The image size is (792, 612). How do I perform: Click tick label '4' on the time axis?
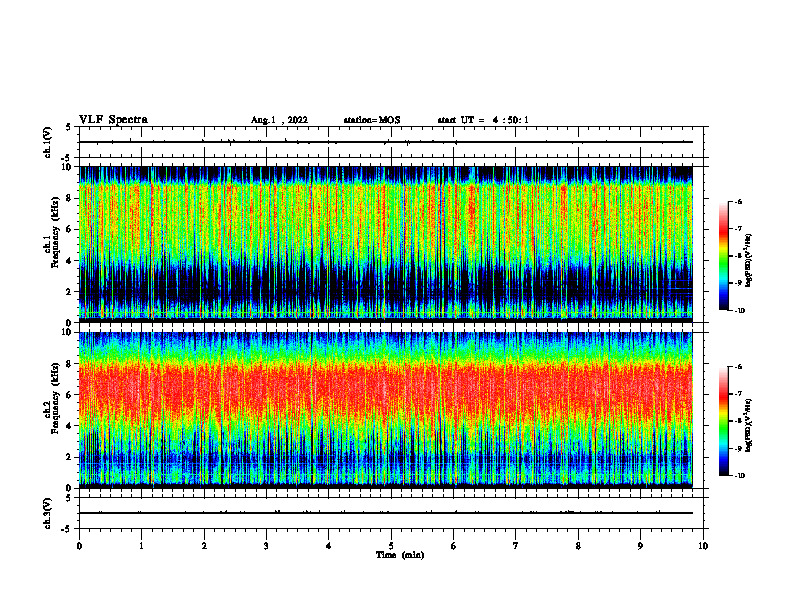tap(328, 546)
